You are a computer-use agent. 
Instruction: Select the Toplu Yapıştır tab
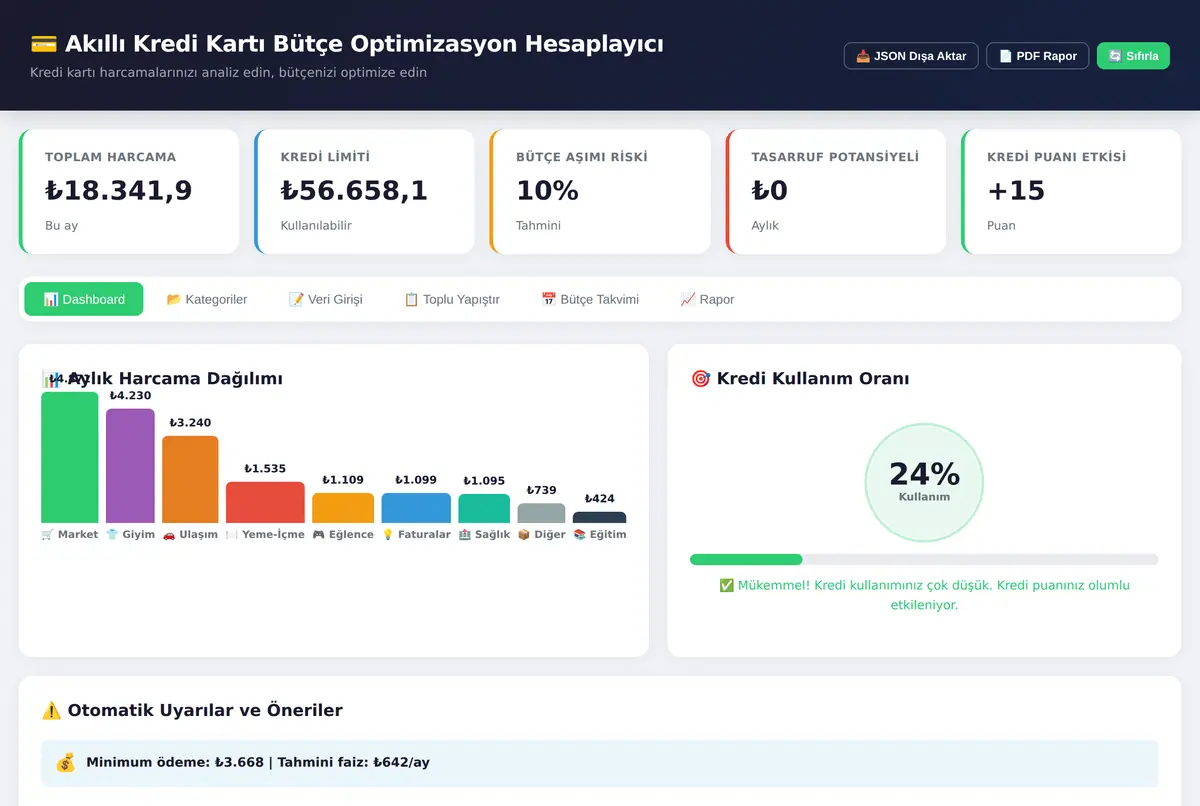click(452, 299)
